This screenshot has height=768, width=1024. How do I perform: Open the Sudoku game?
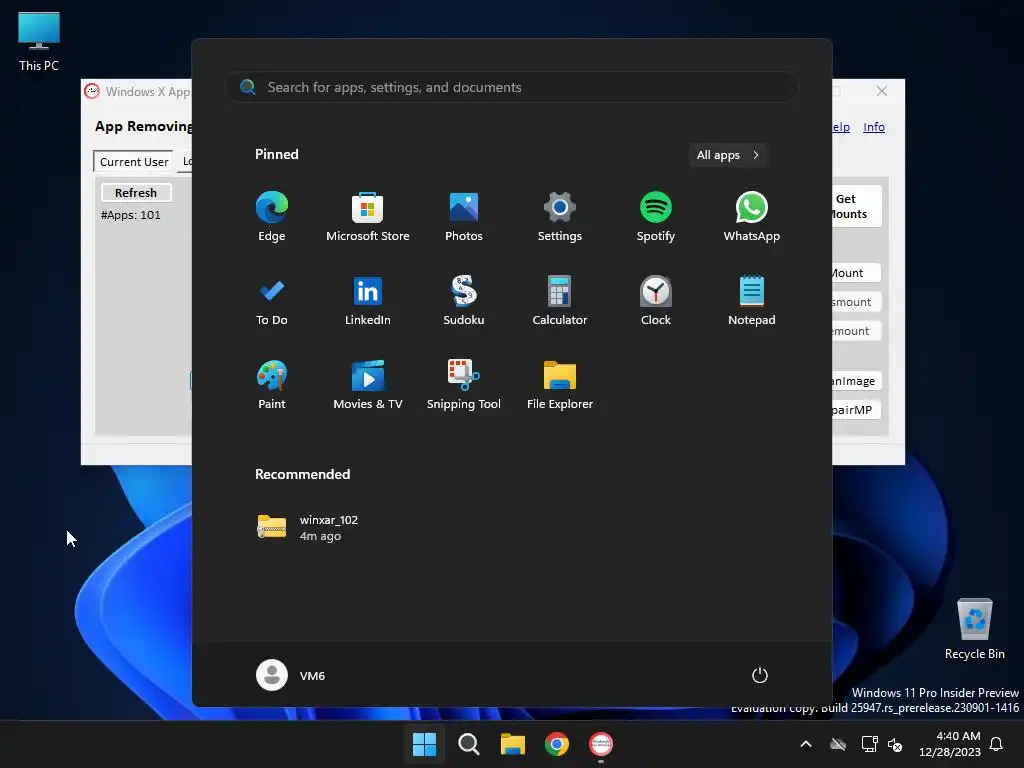click(x=464, y=301)
